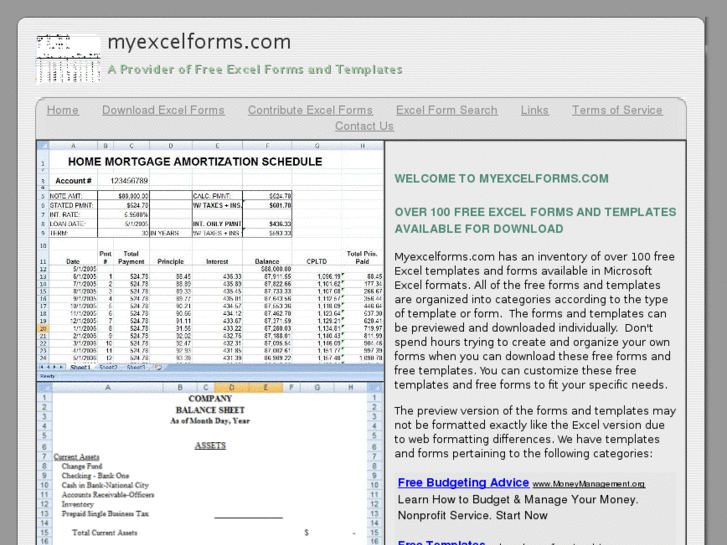Click the 'Current Assets' row label
The width and height of the screenshot is (727, 545).
[x=77, y=457]
